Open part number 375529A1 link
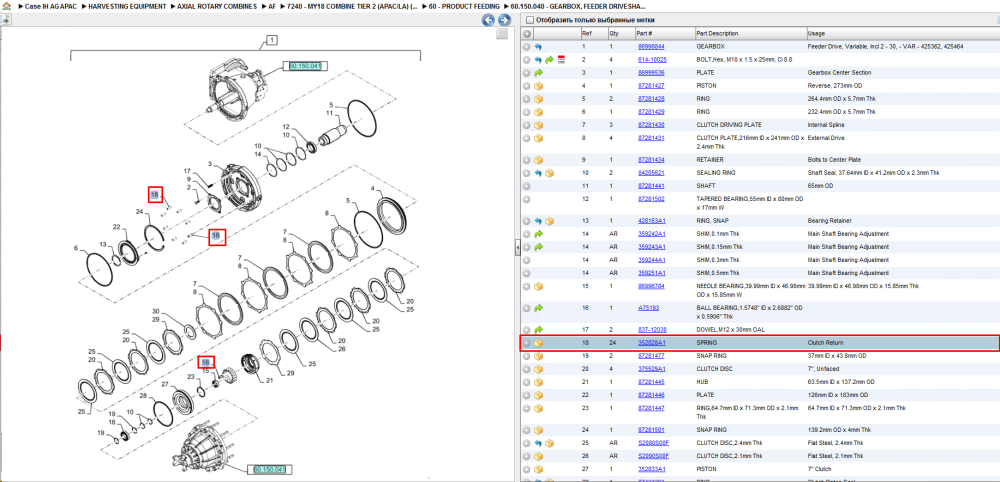 pos(652,369)
